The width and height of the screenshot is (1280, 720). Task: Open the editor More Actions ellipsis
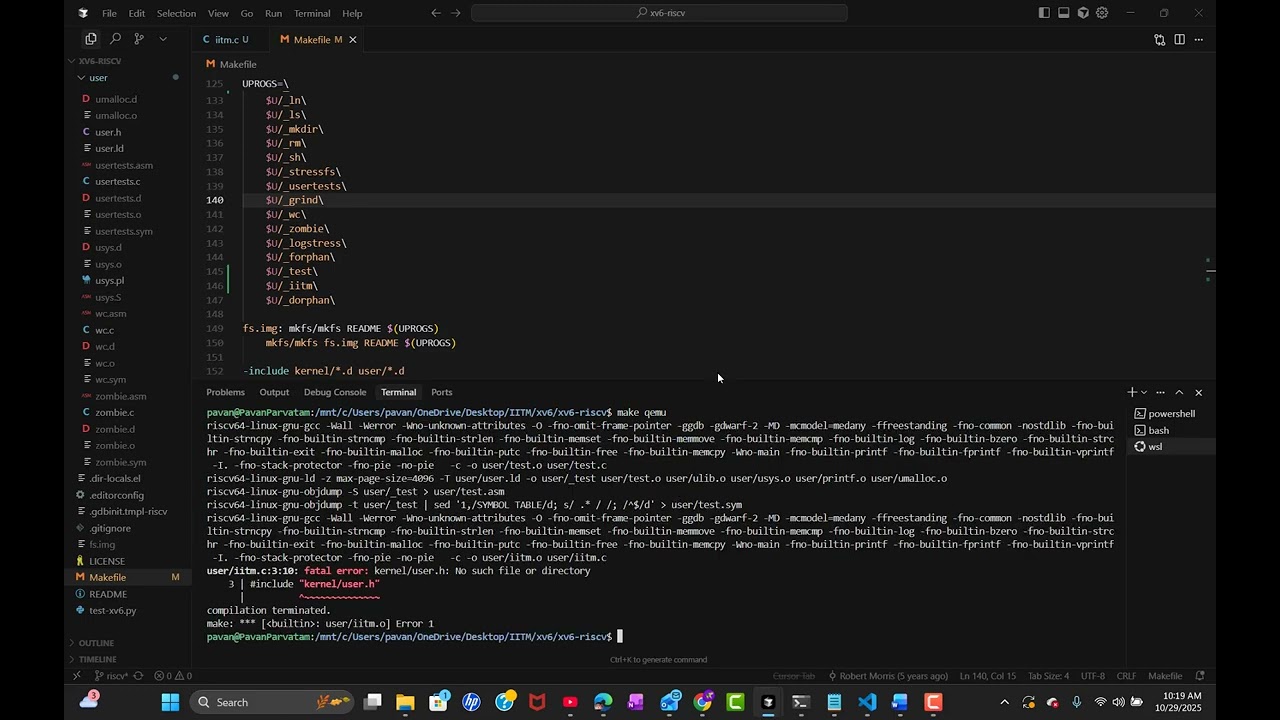point(1199,39)
